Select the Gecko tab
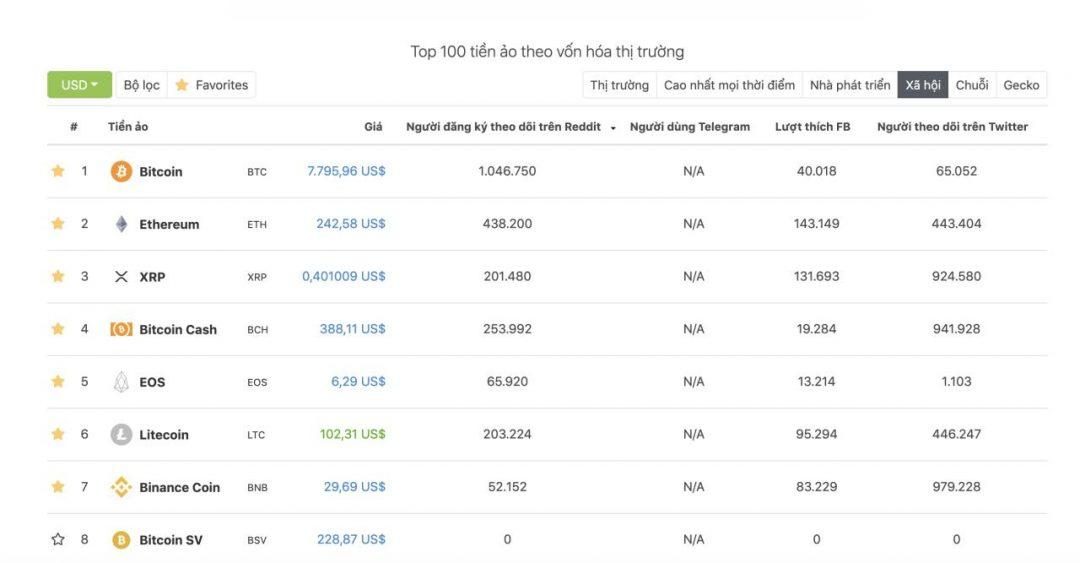Viewport: 1080px width, 563px height. pyautogui.click(x=1021, y=85)
